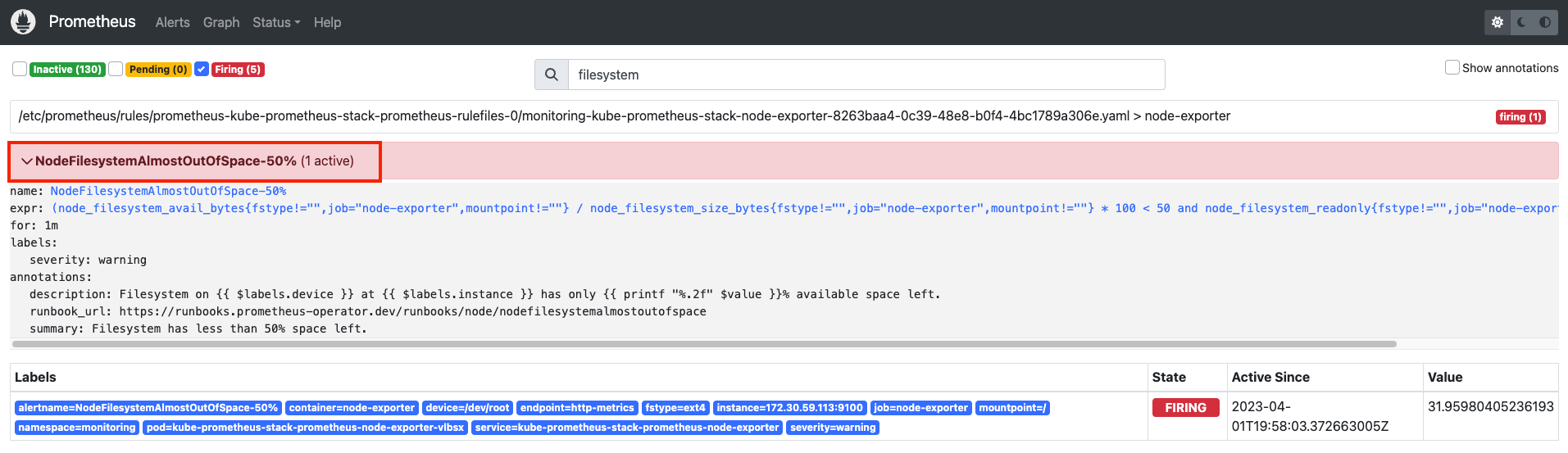
Task: Collapse the NodeFilesystemAlmostOutOfSpace-50% alert chevron
Action: click(x=27, y=161)
